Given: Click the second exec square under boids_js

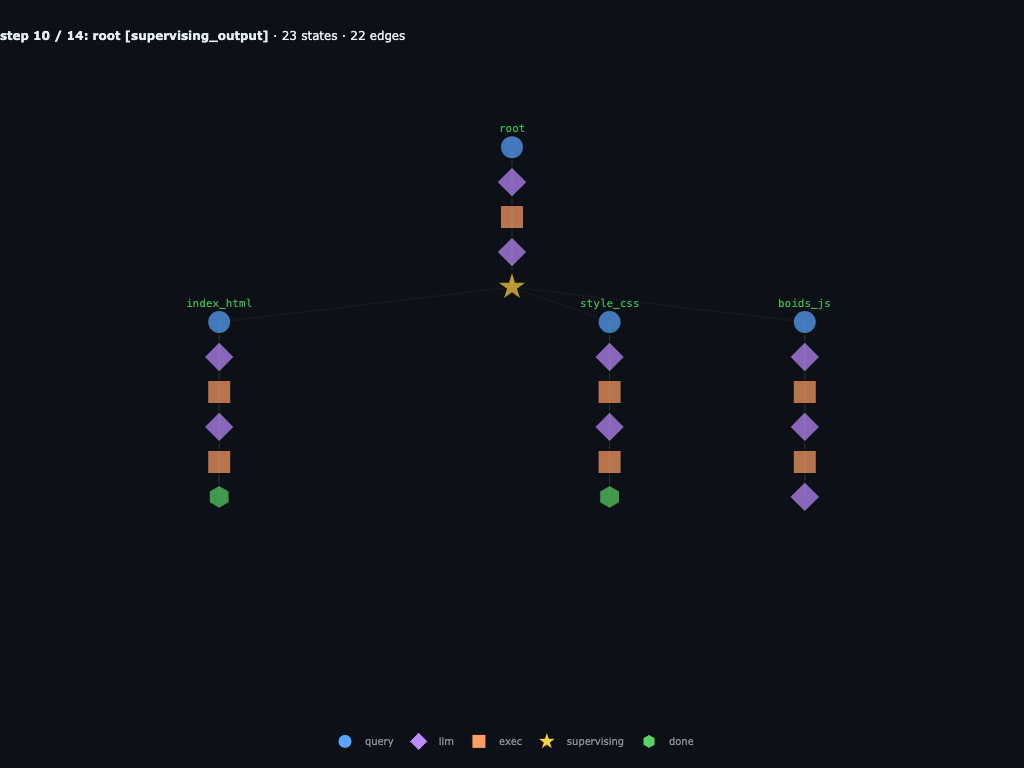Looking at the screenshot, I should tap(805, 462).
